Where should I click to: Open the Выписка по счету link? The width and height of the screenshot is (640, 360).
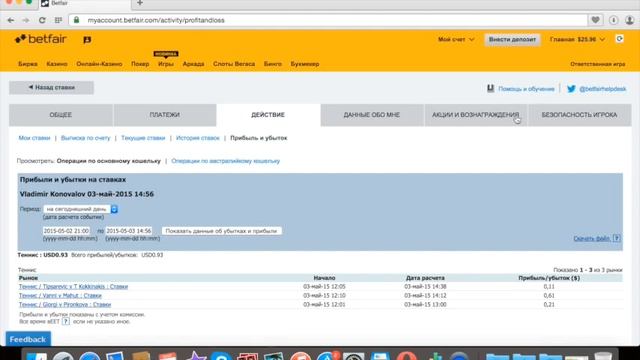click(85, 138)
